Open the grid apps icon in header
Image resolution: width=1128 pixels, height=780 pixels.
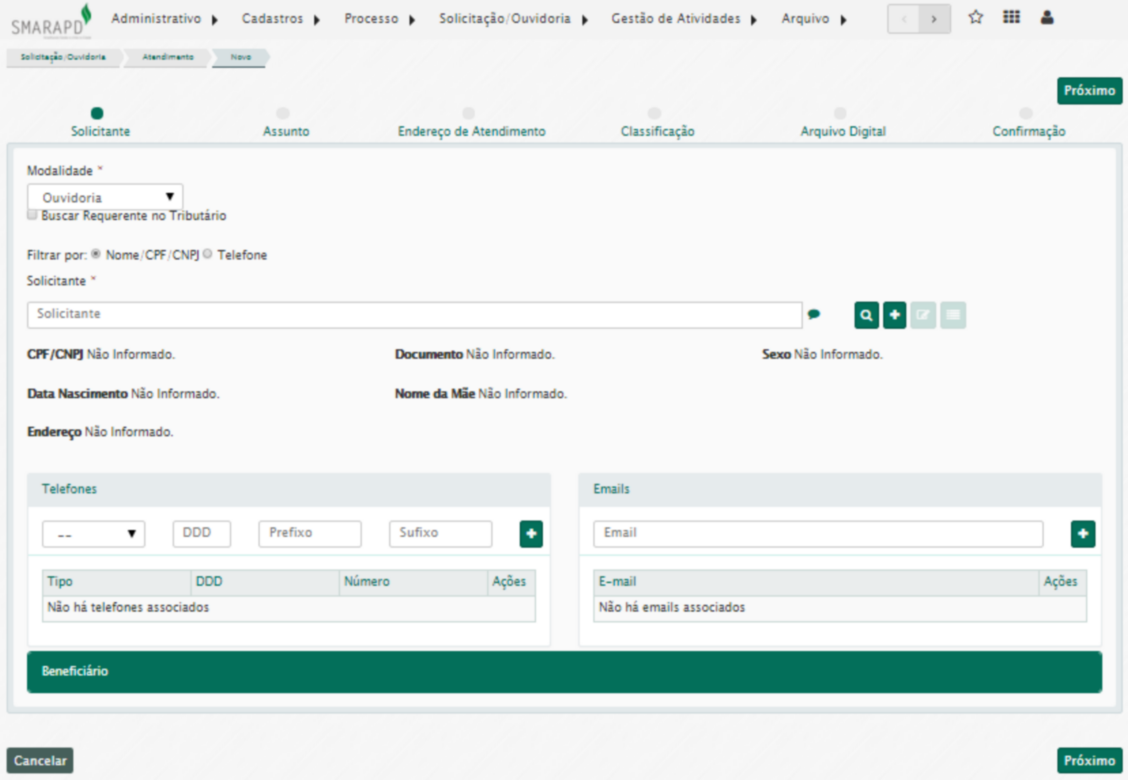point(1011,18)
